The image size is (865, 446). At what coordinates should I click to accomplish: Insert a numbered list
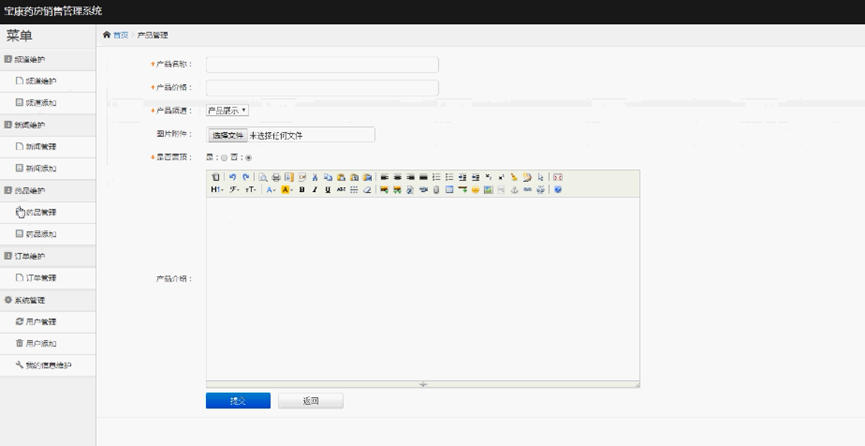coord(436,177)
